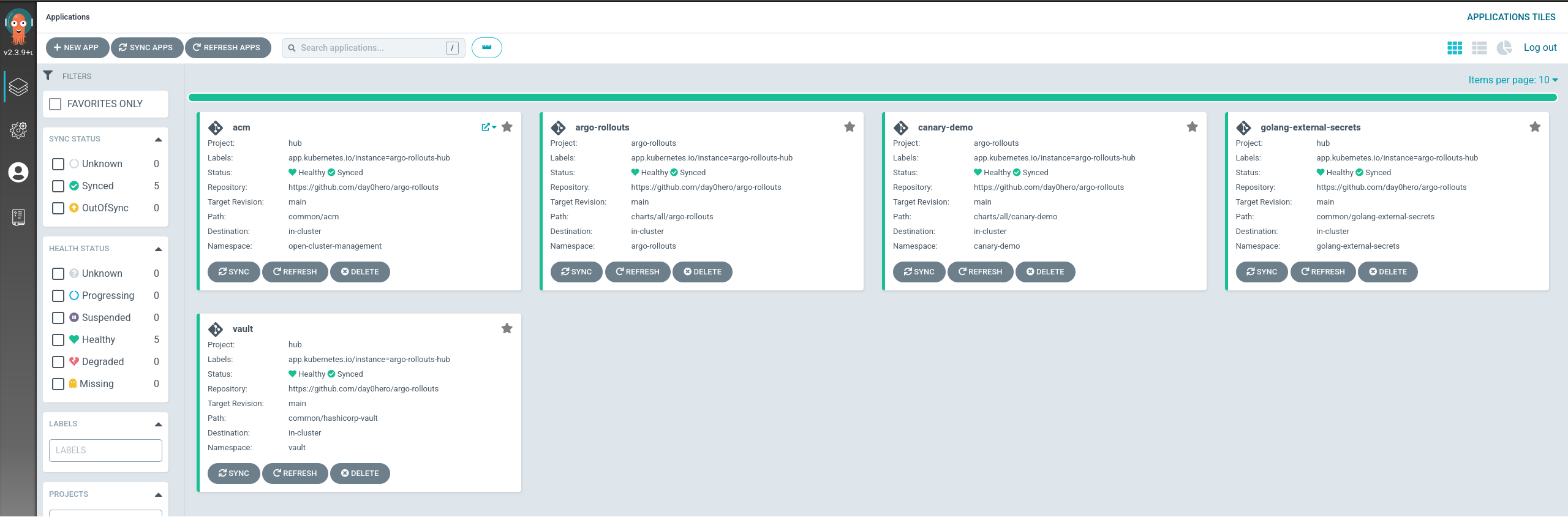Tick the Healthy health status filter

click(x=58, y=340)
